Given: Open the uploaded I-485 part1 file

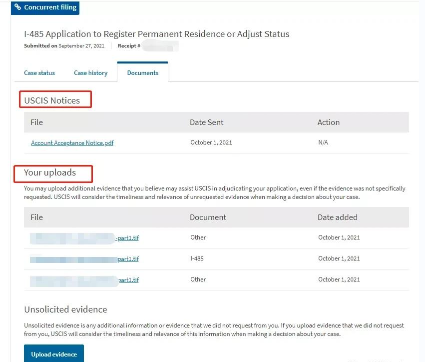Looking at the screenshot, I should pyautogui.click(x=84, y=259).
